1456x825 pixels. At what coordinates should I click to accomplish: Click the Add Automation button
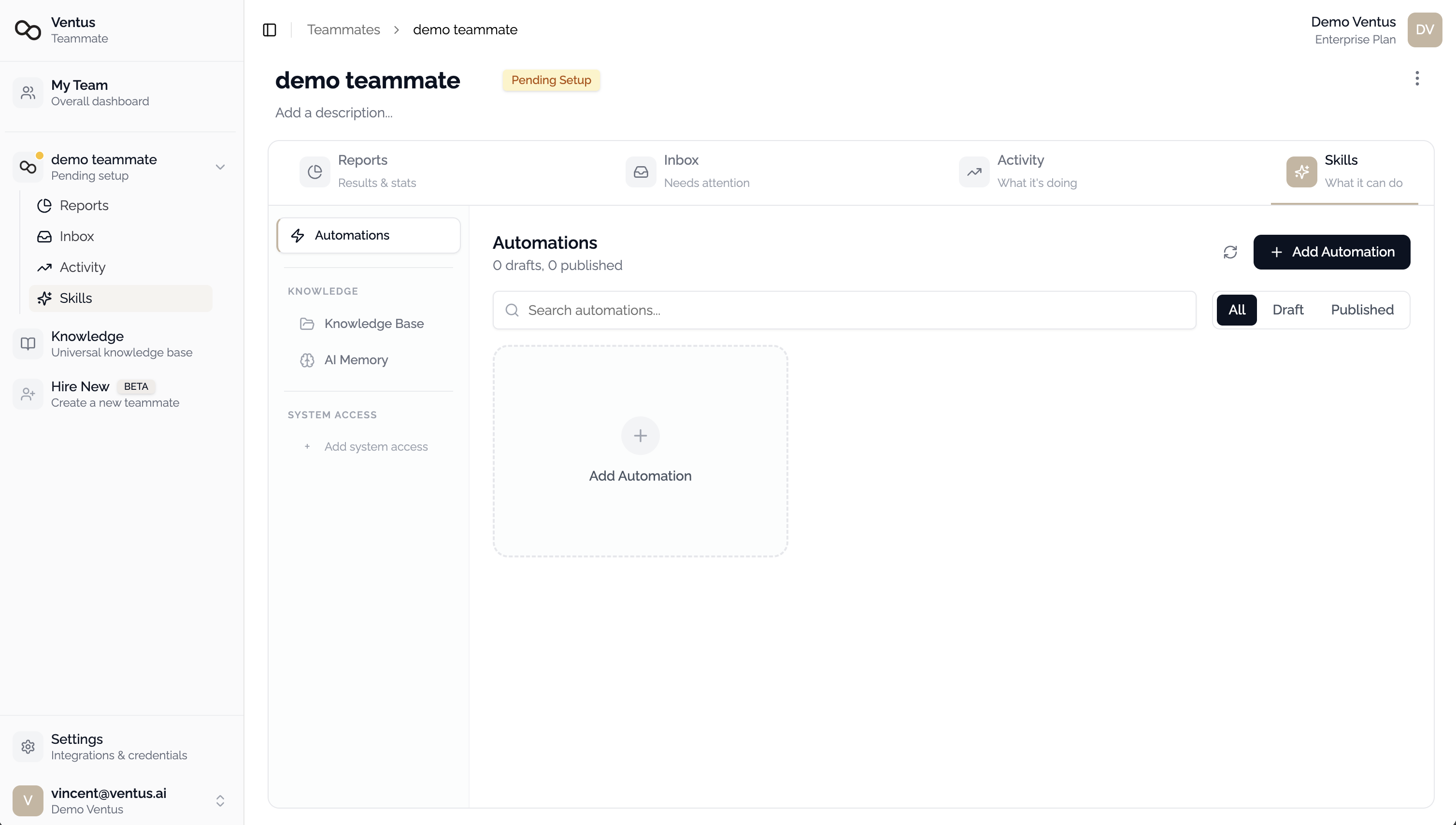click(1331, 252)
